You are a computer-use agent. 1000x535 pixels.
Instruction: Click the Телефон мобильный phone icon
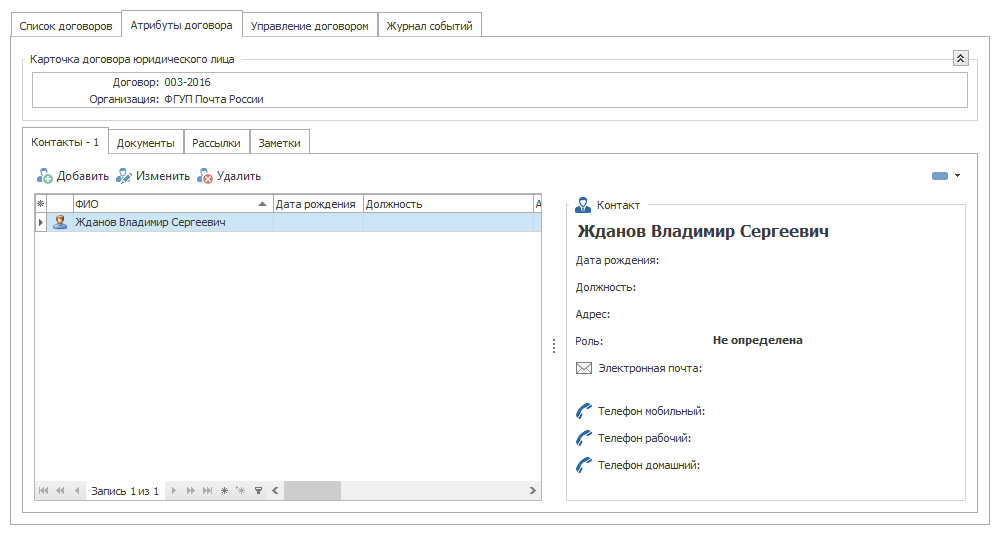point(584,411)
